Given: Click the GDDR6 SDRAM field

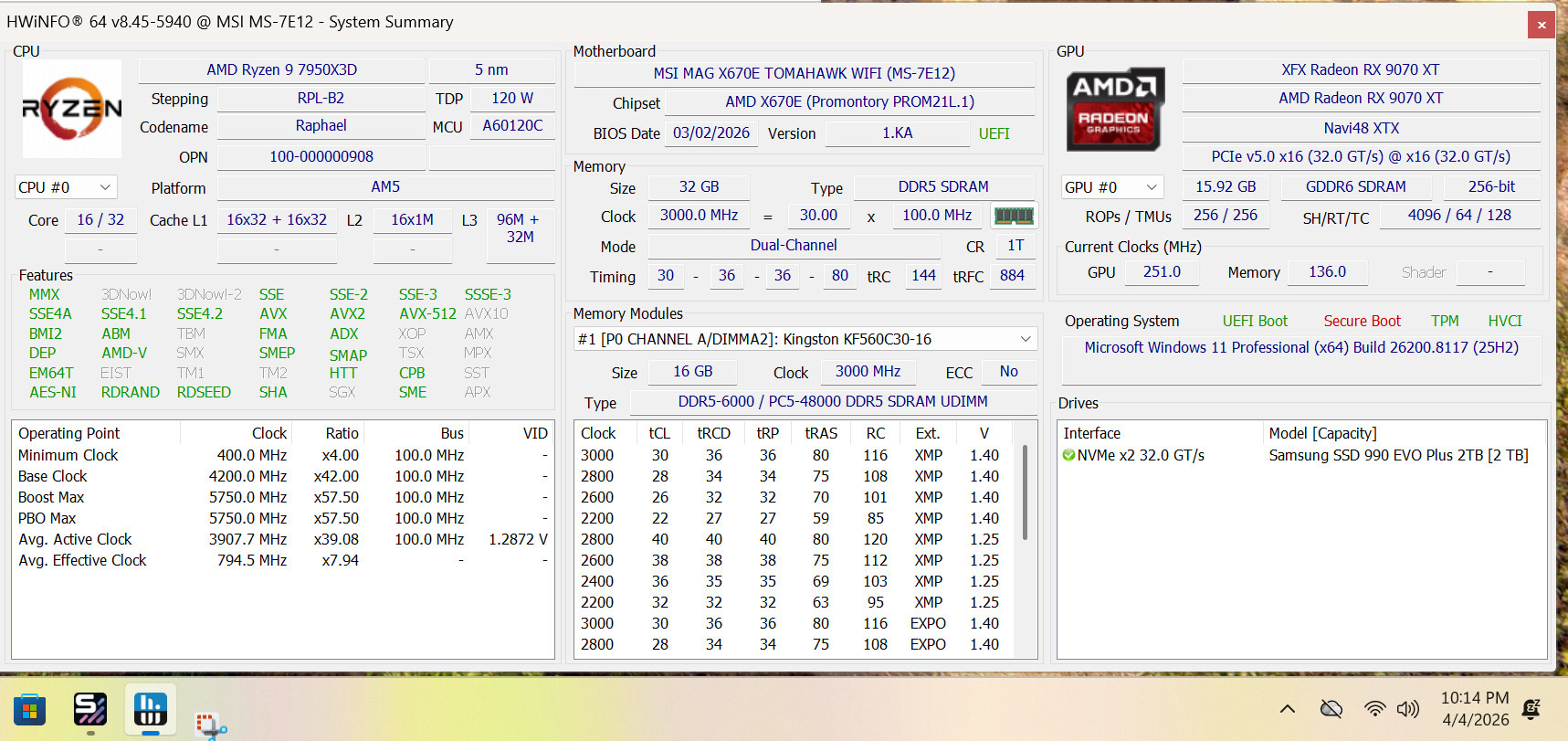Looking at the screenshot, I should [1356, 187].
